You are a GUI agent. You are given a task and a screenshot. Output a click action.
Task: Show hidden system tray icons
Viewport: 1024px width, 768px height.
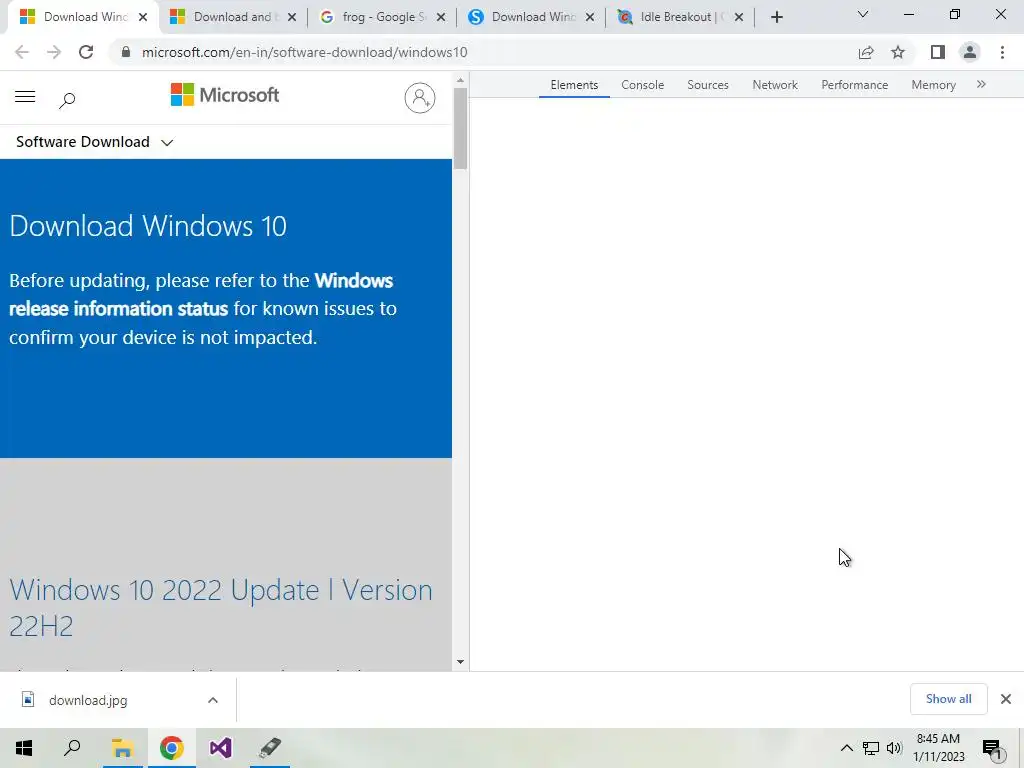point(846,748)
